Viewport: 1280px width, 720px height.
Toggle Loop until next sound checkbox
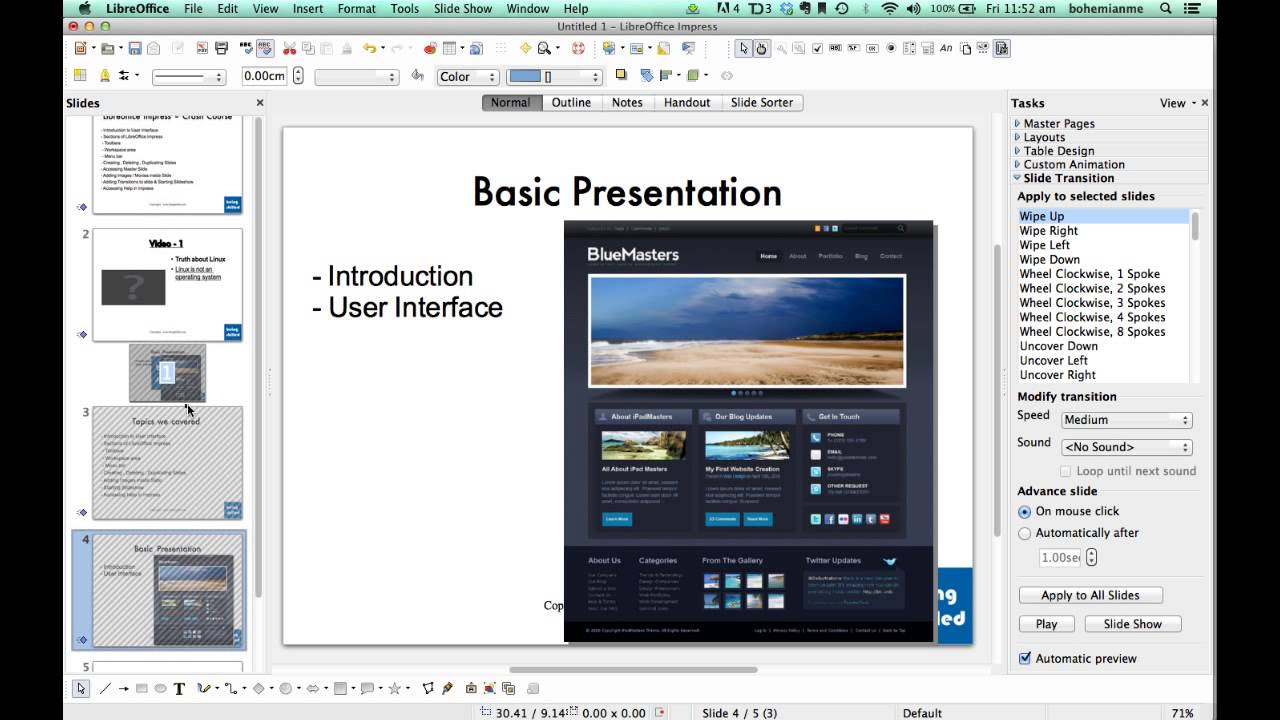(x=1065, y=471)
